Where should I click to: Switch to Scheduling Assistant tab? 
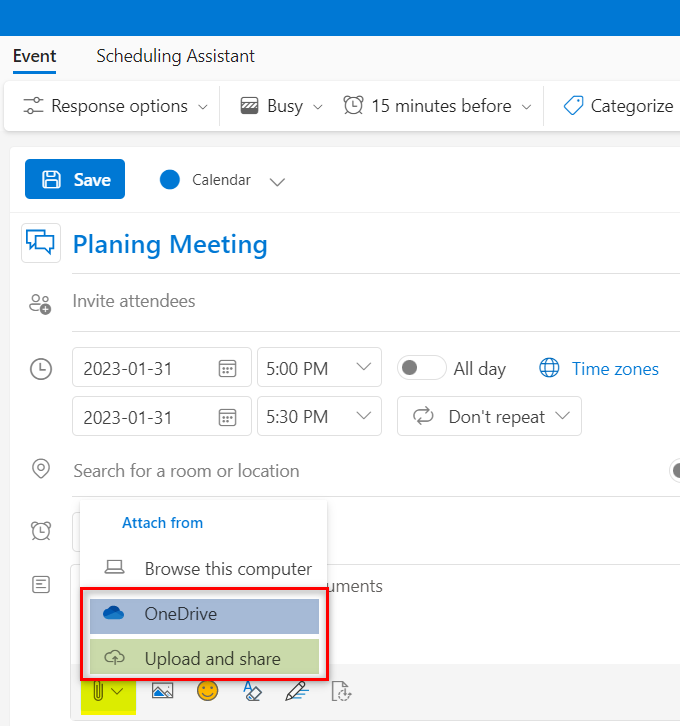(x=175, y=56)
